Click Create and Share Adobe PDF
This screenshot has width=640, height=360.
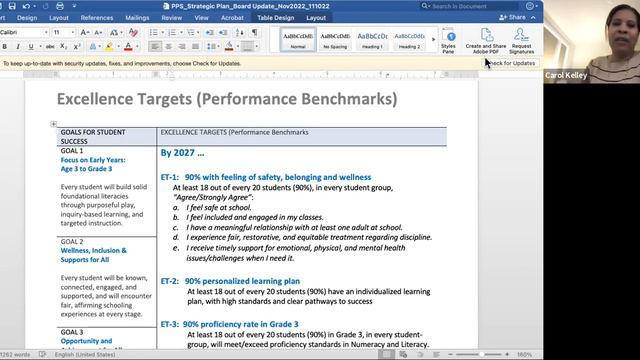(486, 40)
